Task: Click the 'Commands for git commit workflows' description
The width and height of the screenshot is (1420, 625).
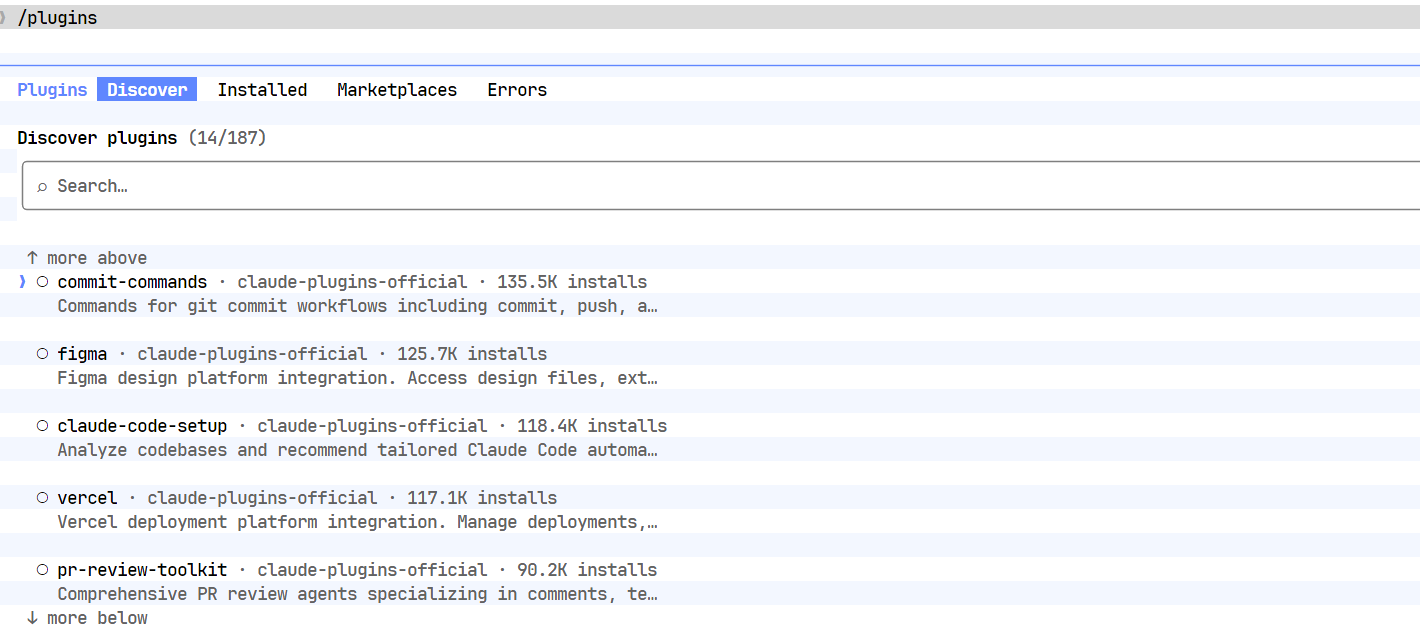Action: point(357,306)
